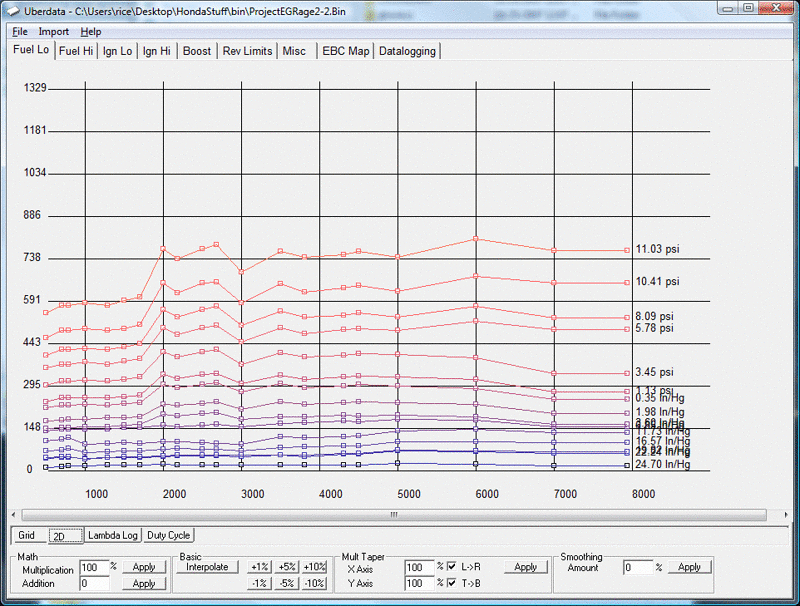This screenshot has width=800, height=606.
Task: Apply the Smoothing amount
Action: click(689, 567)
